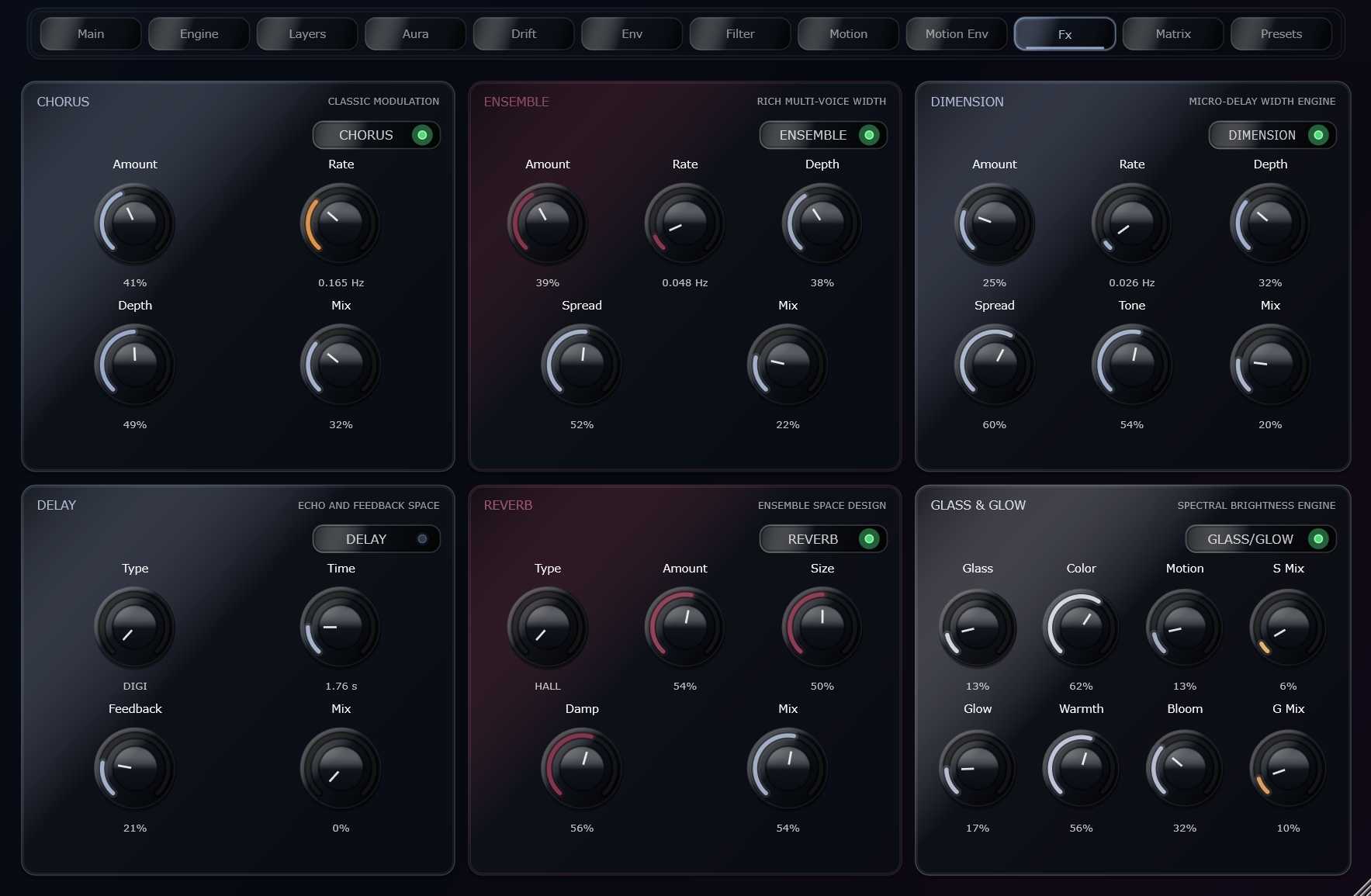Click the Delay Feedback knob at 21%
Viewport: 1371px width, 896px height.
pyautogui.click(x=134, y=769)
